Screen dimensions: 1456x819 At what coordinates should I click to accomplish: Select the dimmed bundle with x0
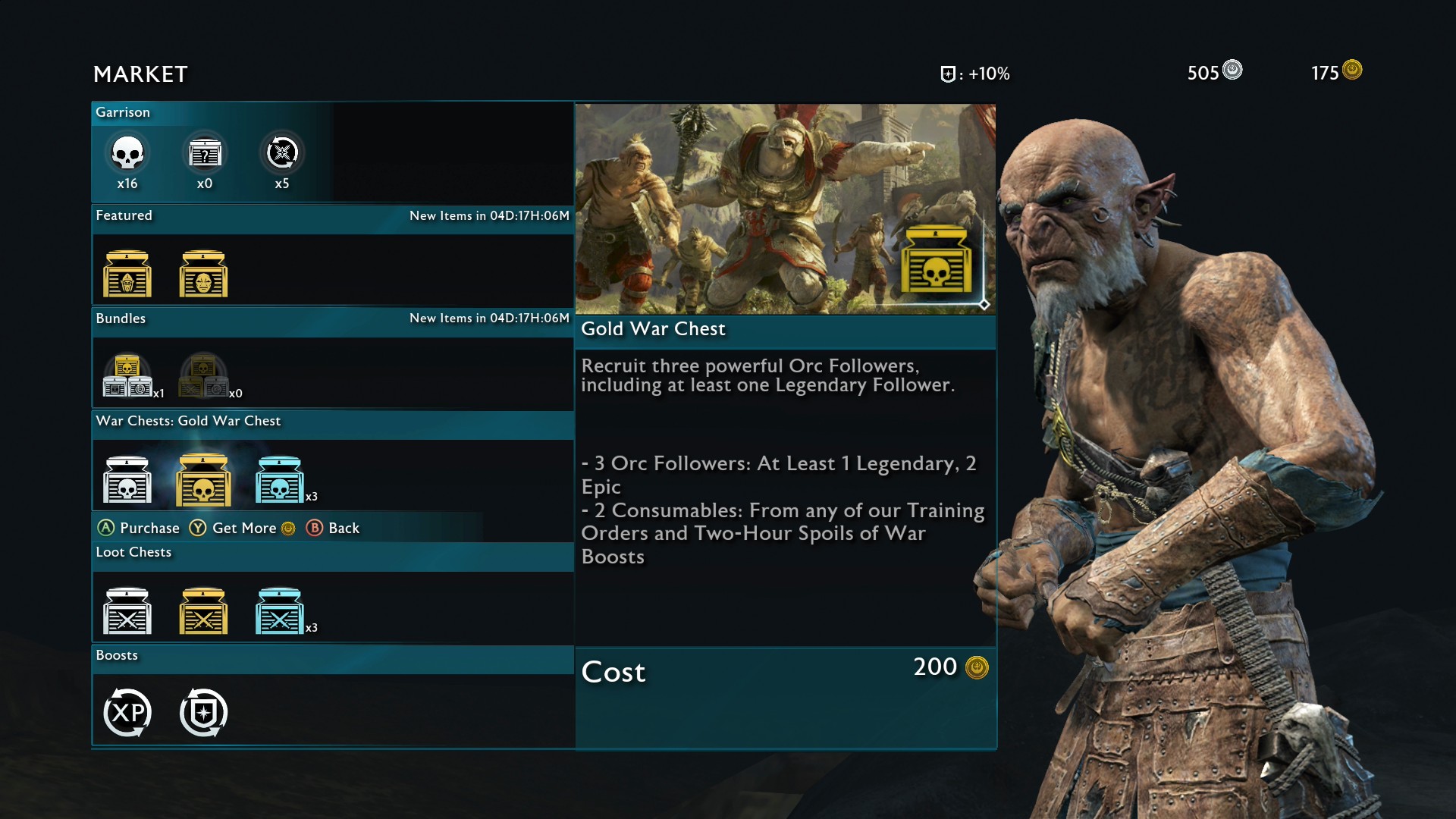coord(203,376)
